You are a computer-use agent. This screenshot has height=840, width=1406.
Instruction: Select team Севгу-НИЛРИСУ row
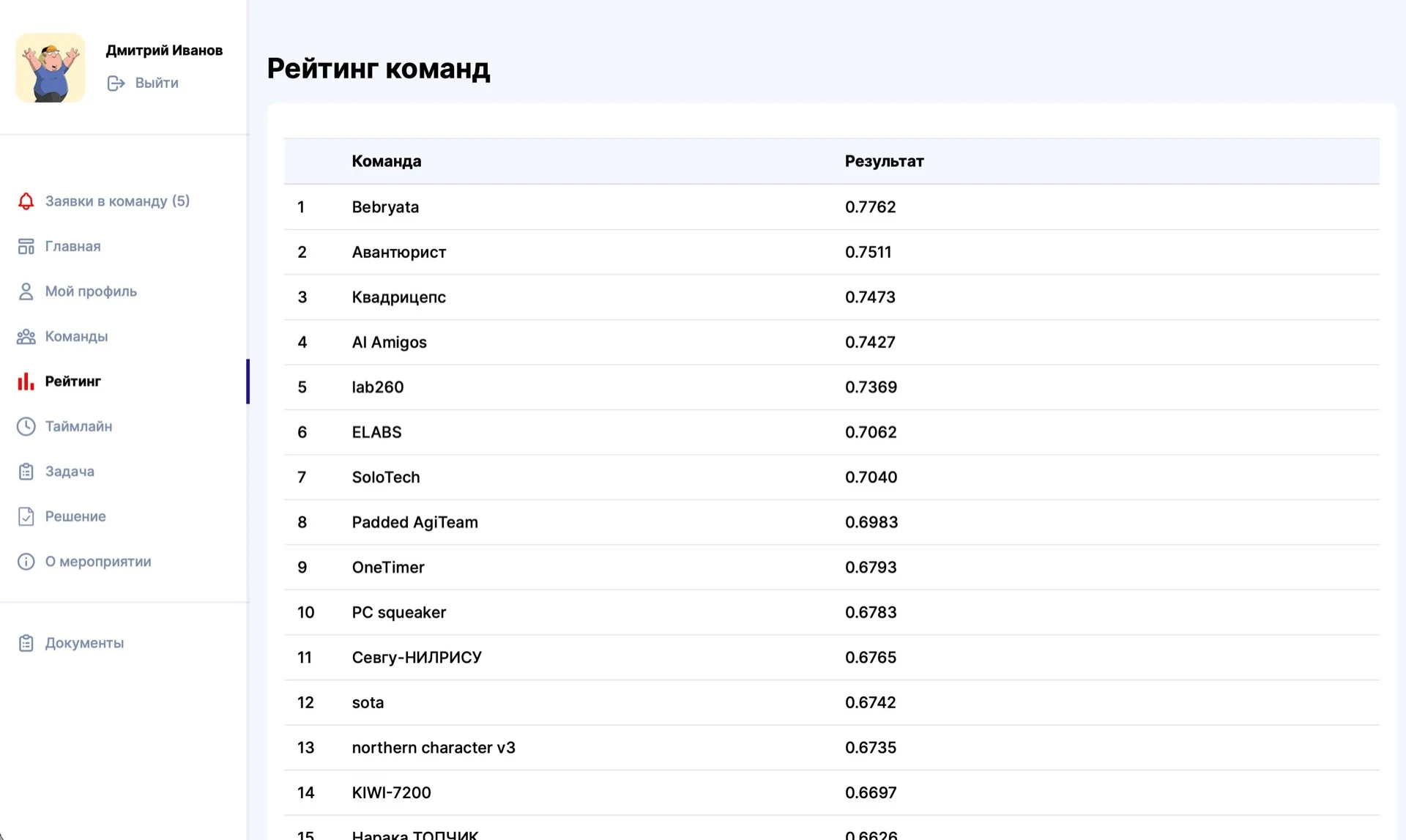coord(831,658)
